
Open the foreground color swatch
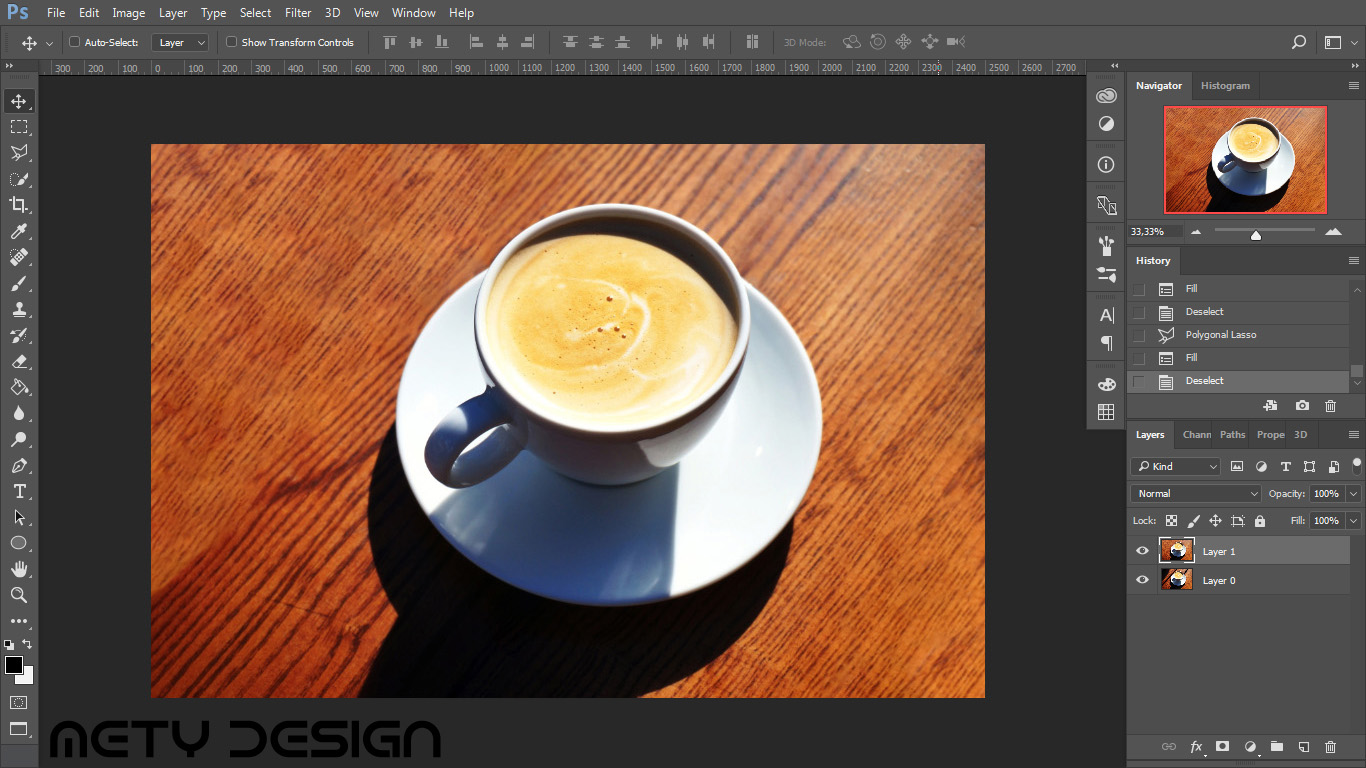tap(14, 665)
